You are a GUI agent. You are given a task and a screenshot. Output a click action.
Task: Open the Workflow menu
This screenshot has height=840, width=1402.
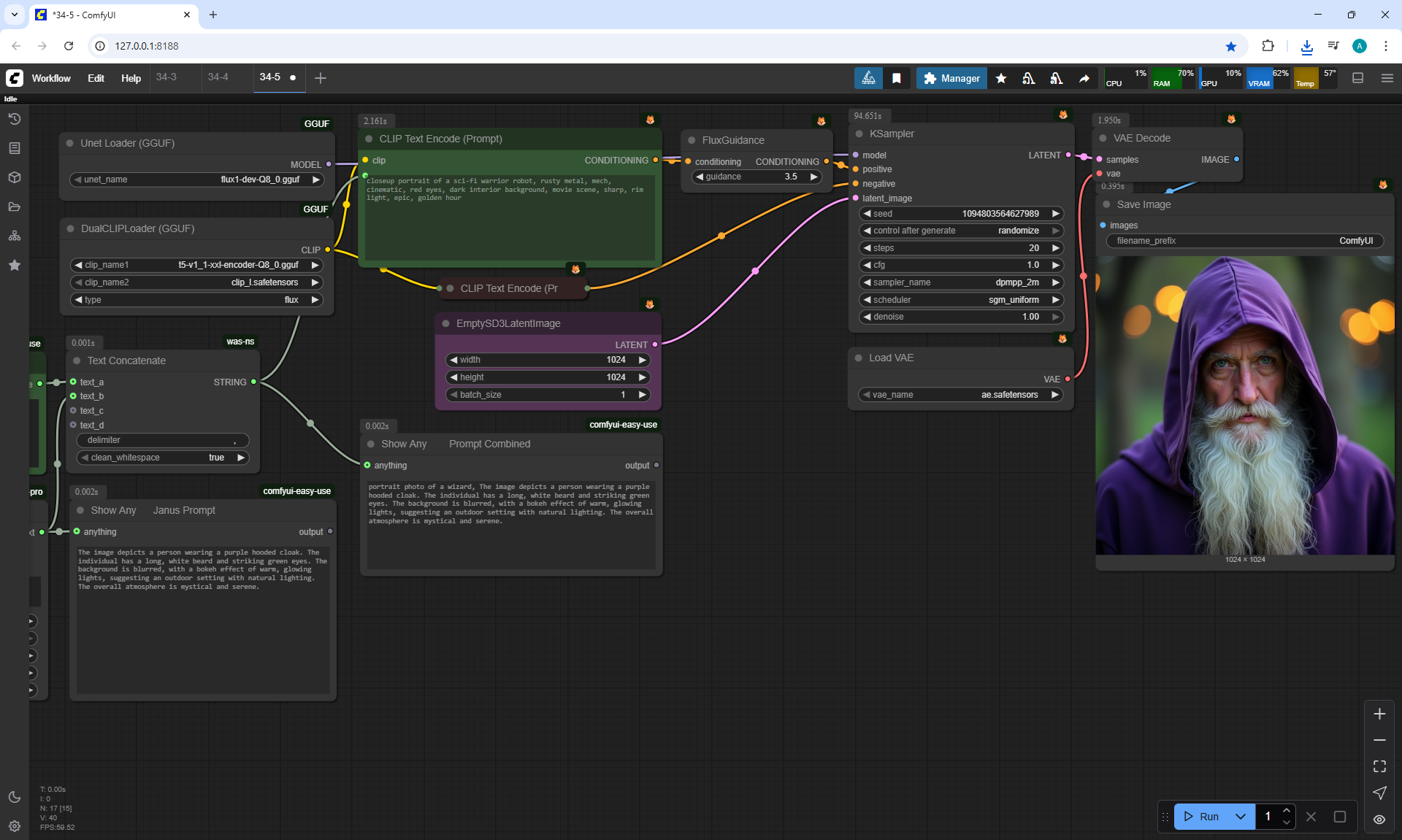tap(51, 78)
